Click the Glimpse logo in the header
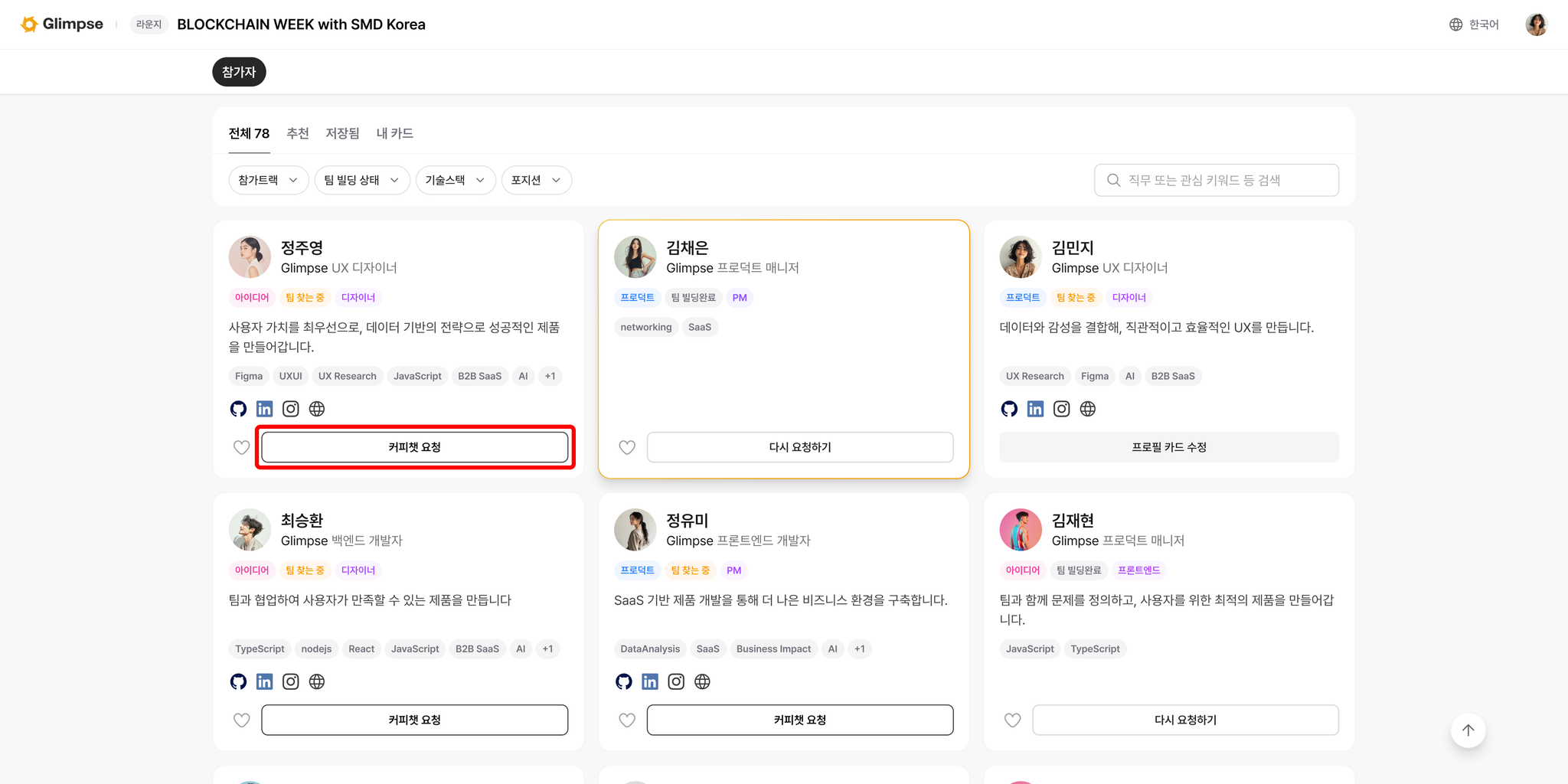1568x784 pixels. [x=62, y=24]
